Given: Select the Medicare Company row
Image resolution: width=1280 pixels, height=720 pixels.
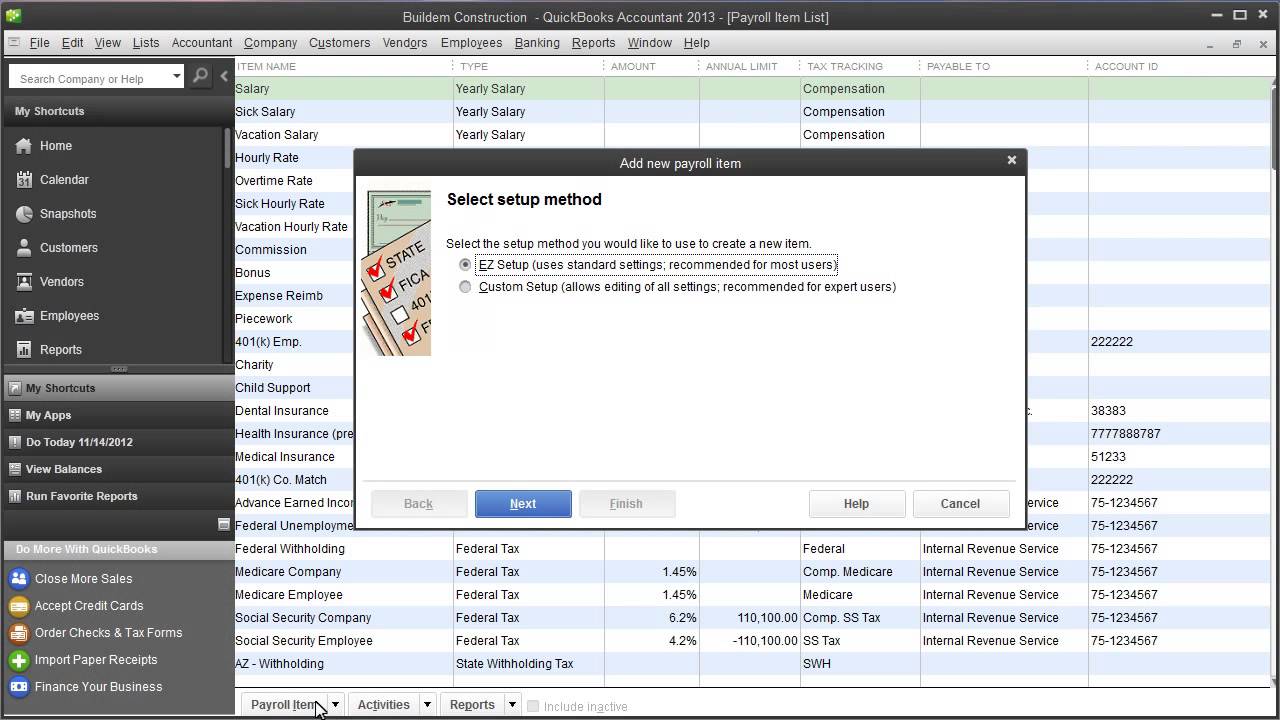Looking at the screenshot, I should (750, 572).
